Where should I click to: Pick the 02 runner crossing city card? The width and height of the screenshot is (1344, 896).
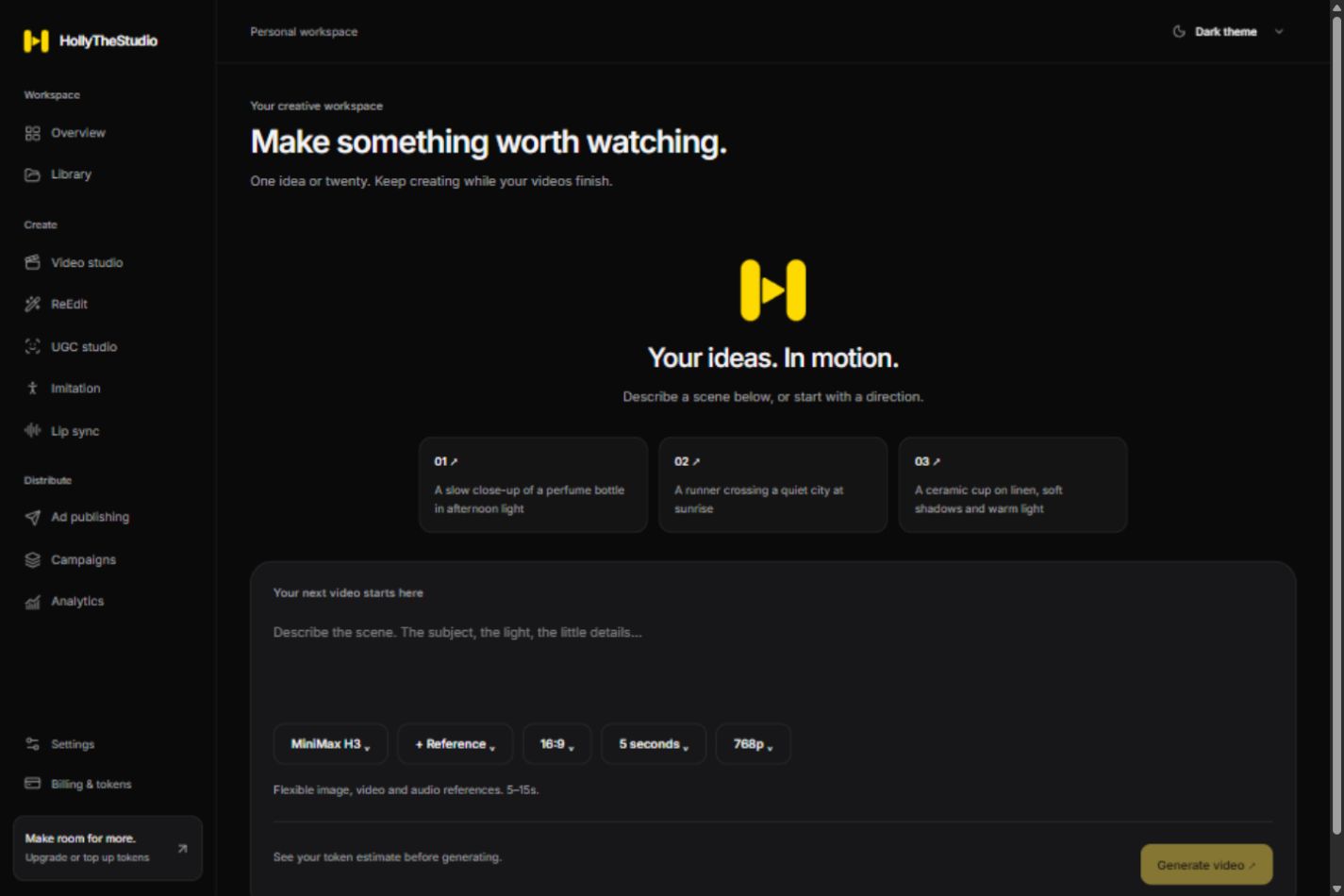point(773,485)
